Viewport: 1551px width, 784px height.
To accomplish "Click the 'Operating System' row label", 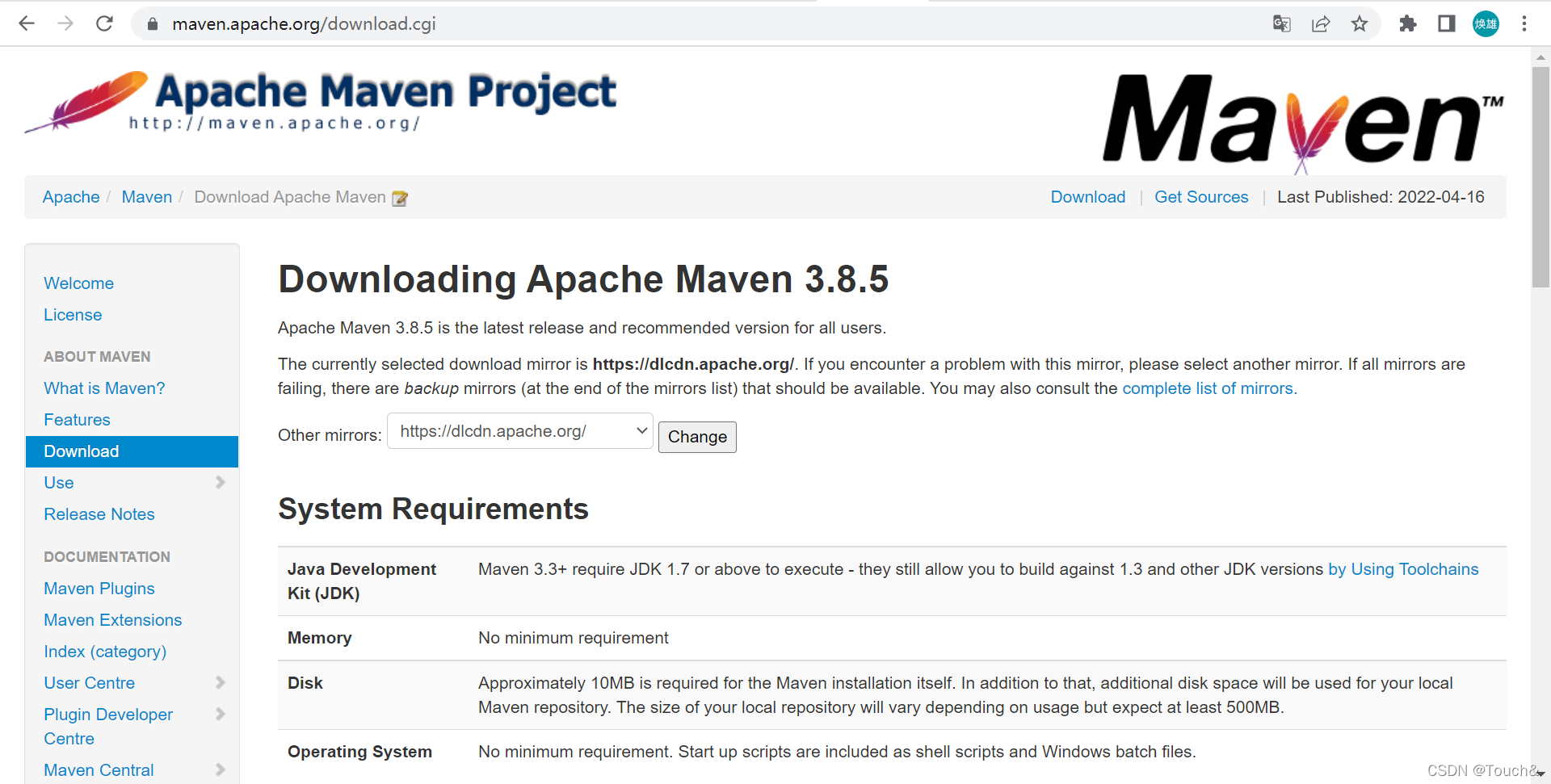I will pos(359,752).
